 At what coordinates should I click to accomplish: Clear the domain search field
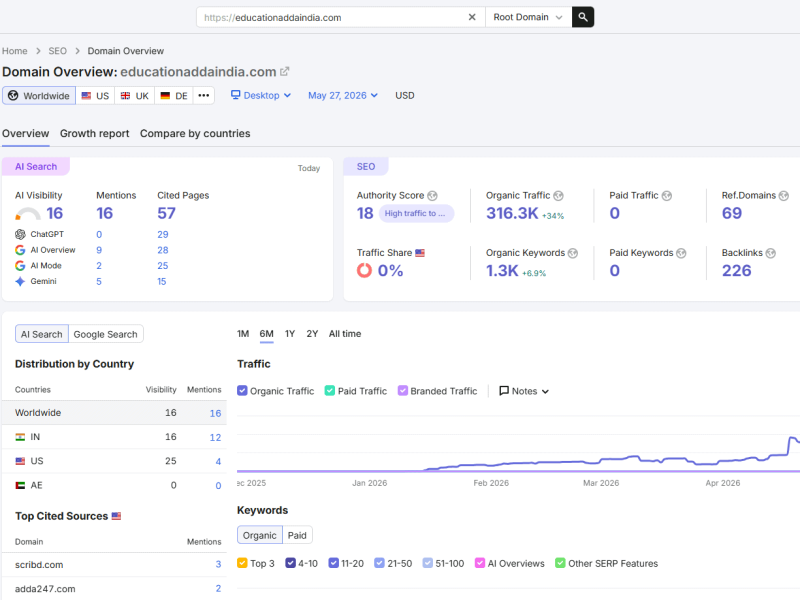coord(472,17)
